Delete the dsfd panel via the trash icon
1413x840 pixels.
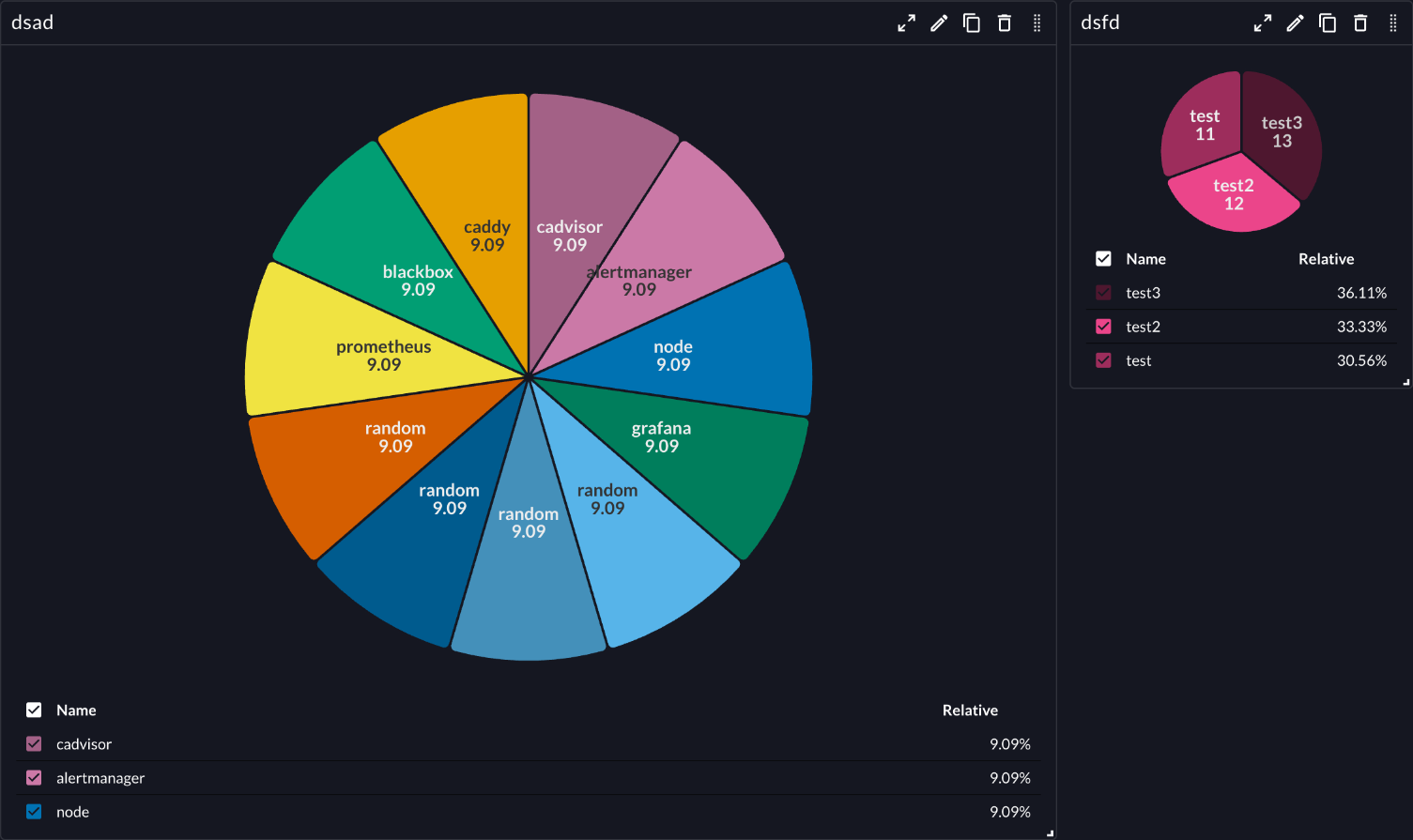point(1360,23)
